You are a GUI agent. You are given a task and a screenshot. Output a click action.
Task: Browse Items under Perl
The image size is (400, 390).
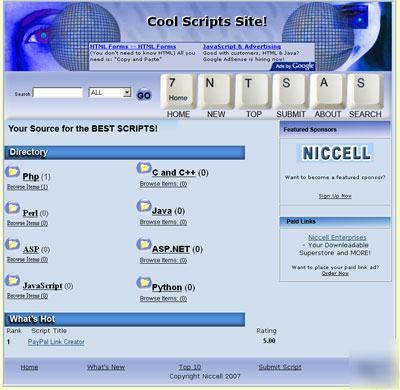pyautogui.click(x=27, y=223)
